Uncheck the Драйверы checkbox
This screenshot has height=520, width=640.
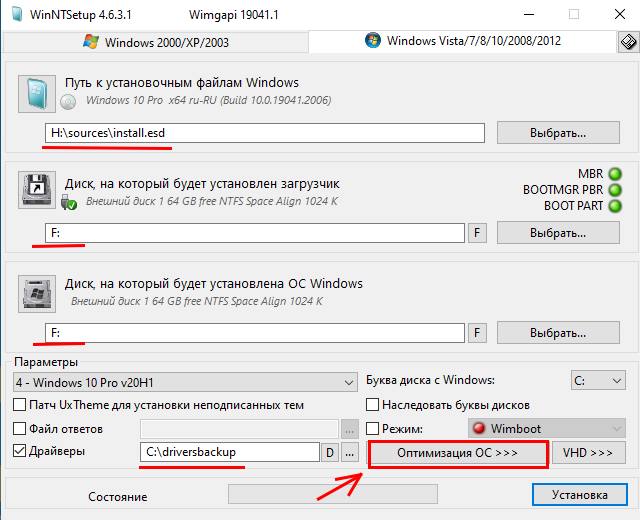click(x=20, y=451)
